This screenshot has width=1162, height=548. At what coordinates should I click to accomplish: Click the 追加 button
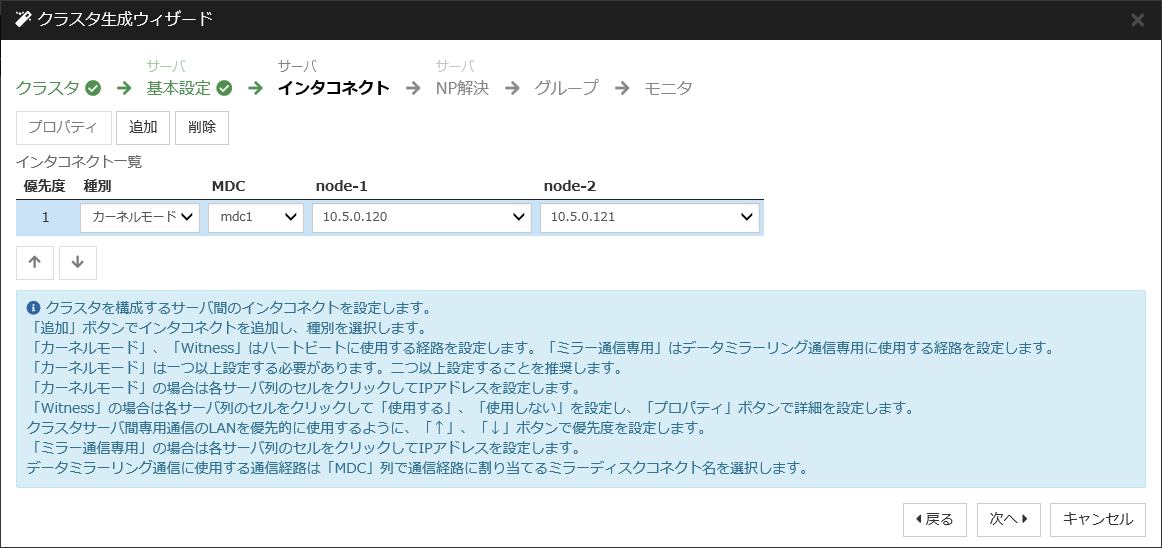click(x=143, y=128)
